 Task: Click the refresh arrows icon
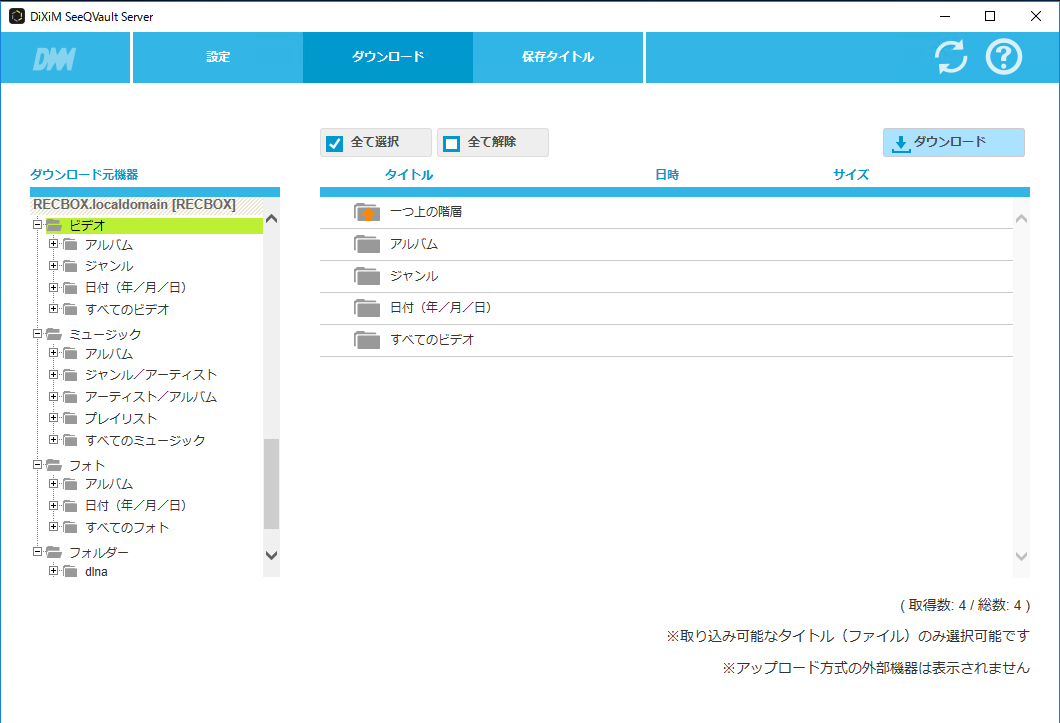951,57
